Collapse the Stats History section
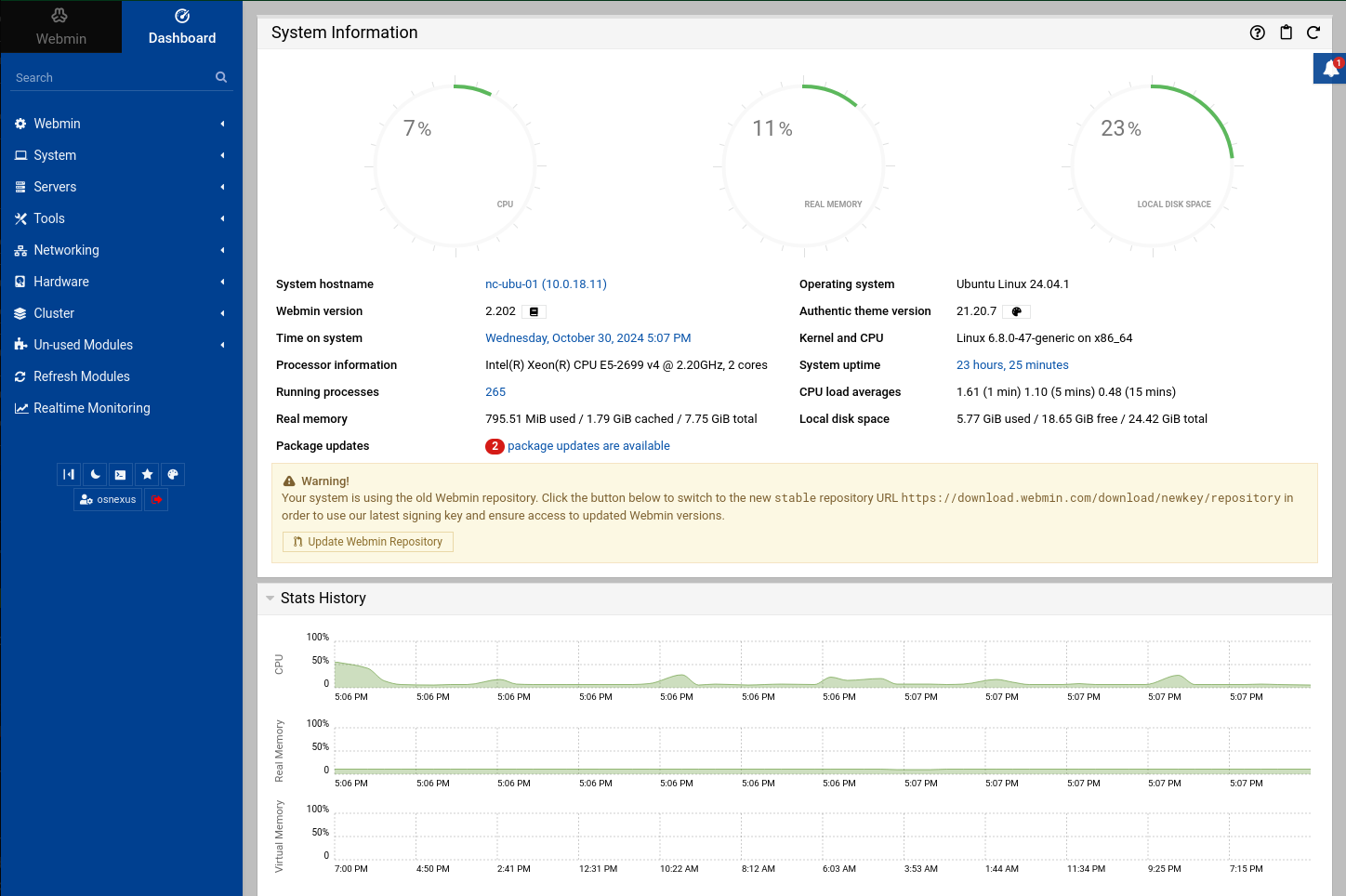Image resolution: width=1346 pixels, height=896 pixels. [x=271, y=599]
